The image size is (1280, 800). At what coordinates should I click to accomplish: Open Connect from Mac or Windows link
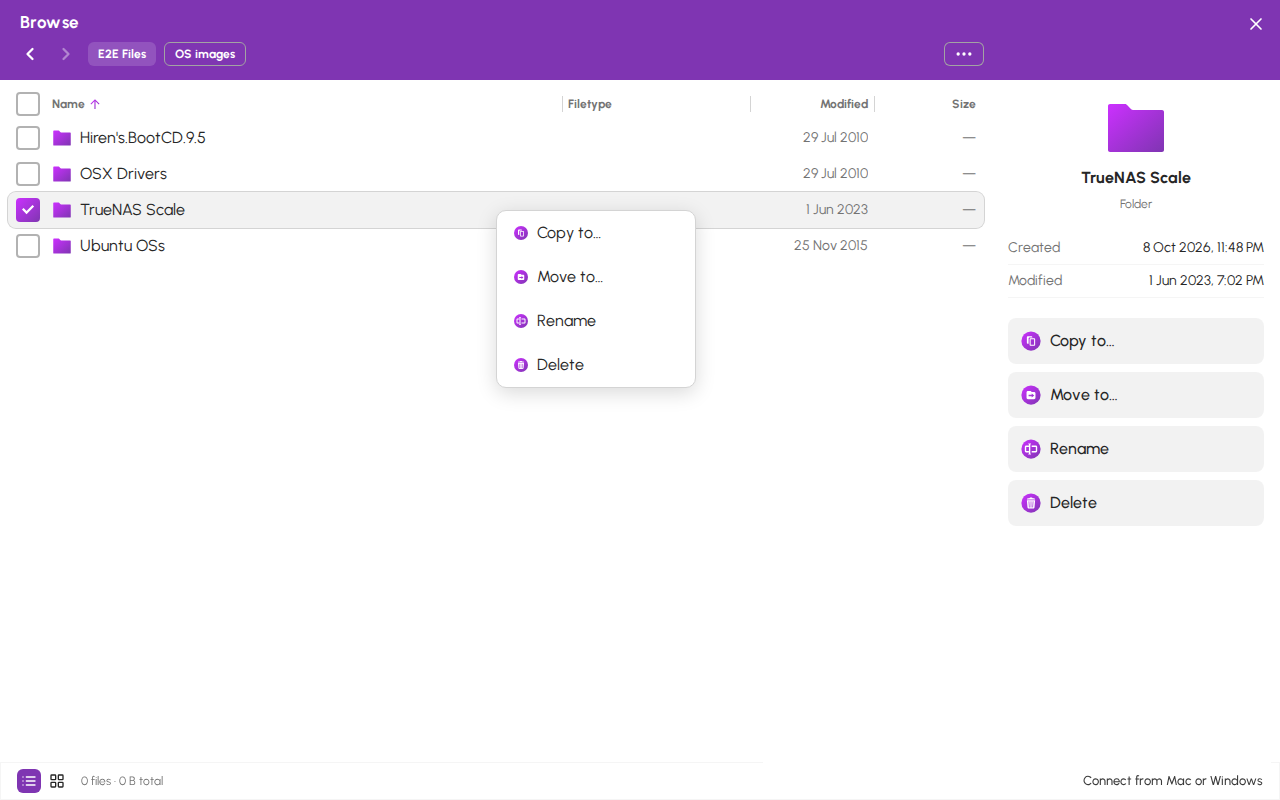[1173, 781]
